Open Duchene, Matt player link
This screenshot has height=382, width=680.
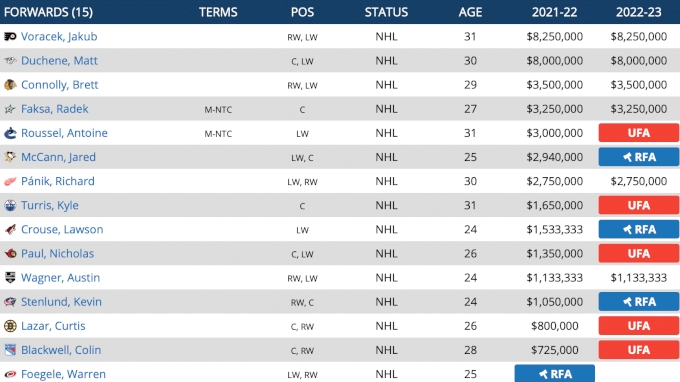tap(59, 61)
